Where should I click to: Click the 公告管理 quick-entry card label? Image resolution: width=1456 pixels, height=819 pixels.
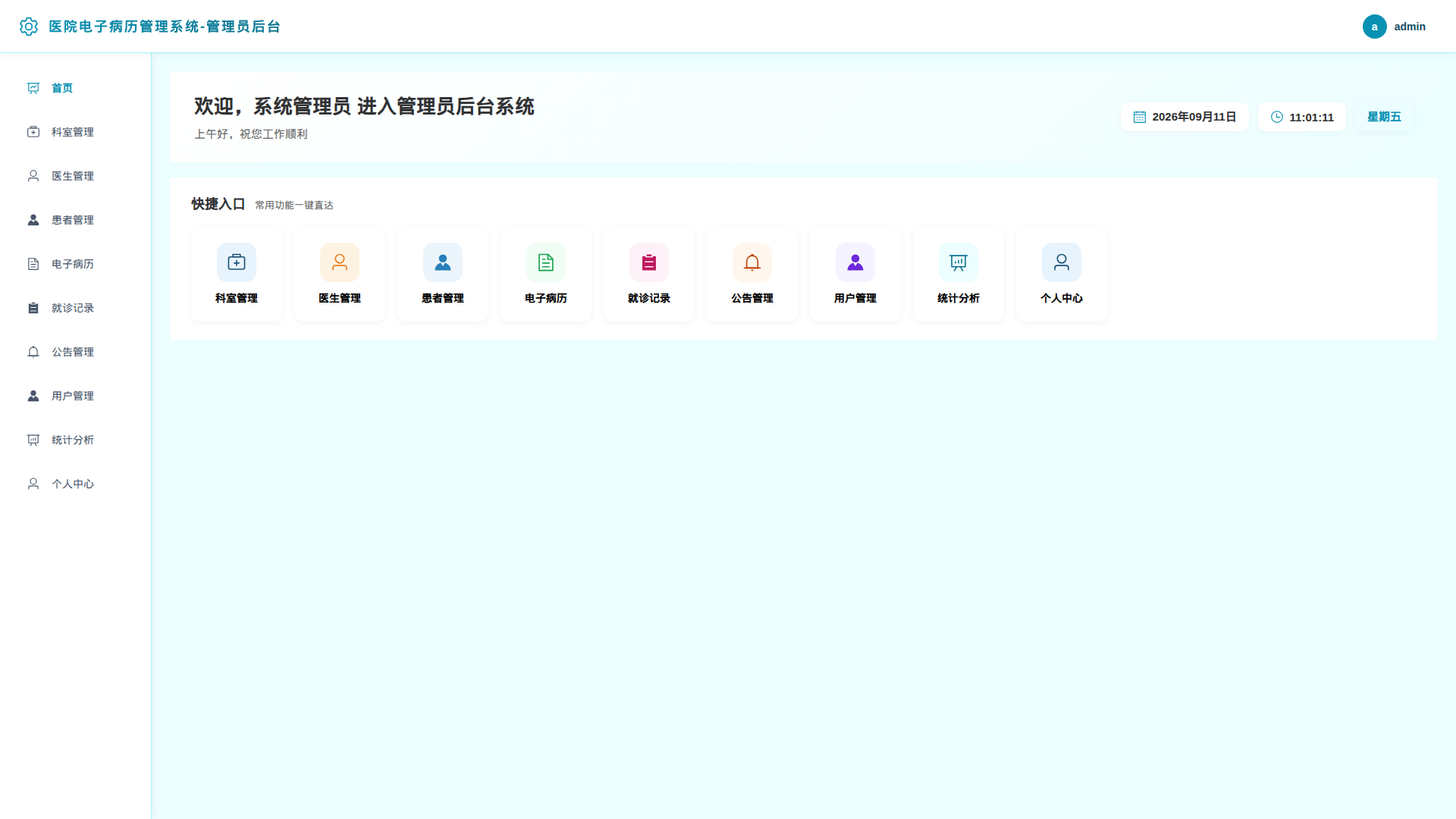(752, 298)
